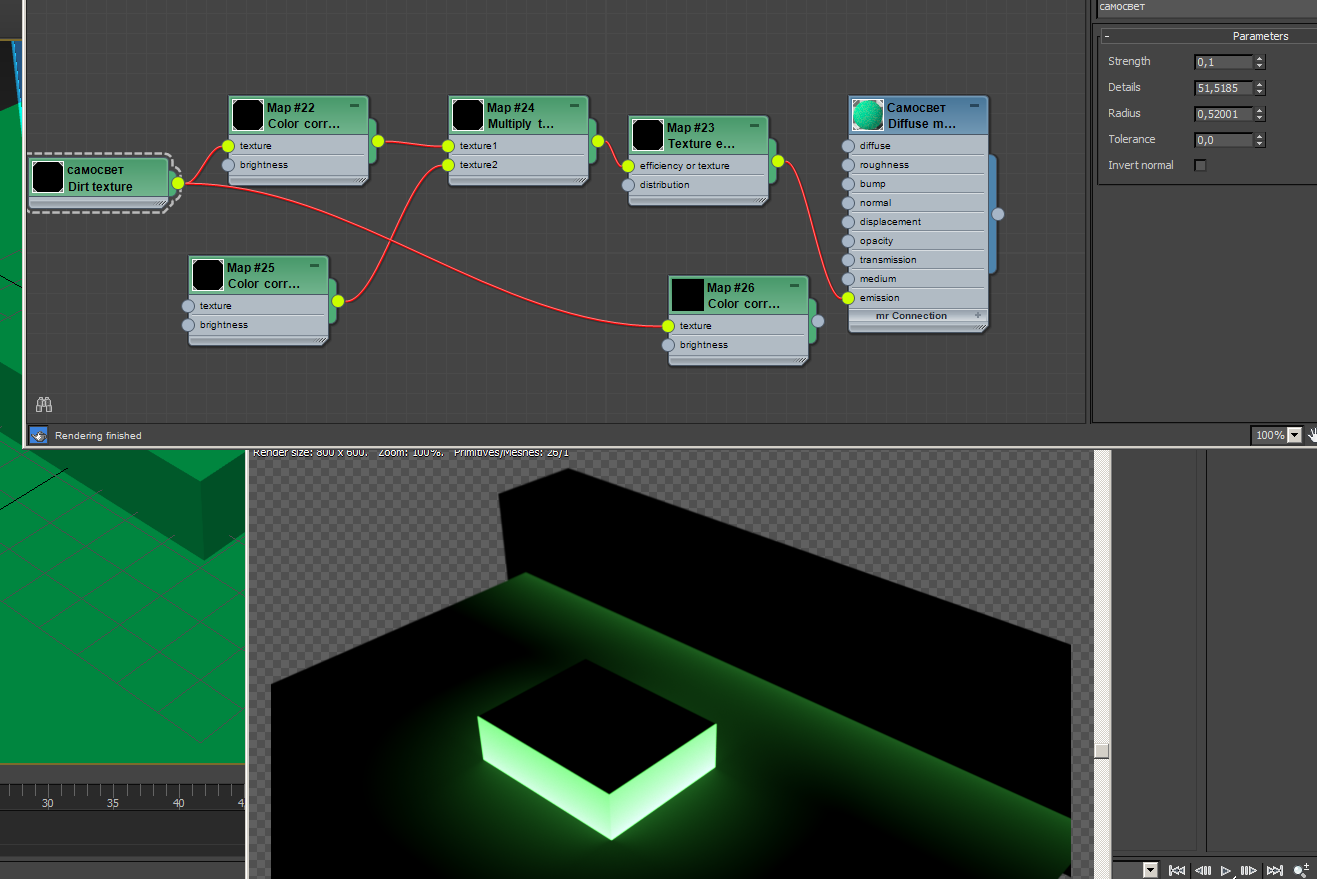This screenshot has width=1317, height=879.
Task: Click Map #26 brightness input socket
Action: pyautogui.click(x=668, y=345)
